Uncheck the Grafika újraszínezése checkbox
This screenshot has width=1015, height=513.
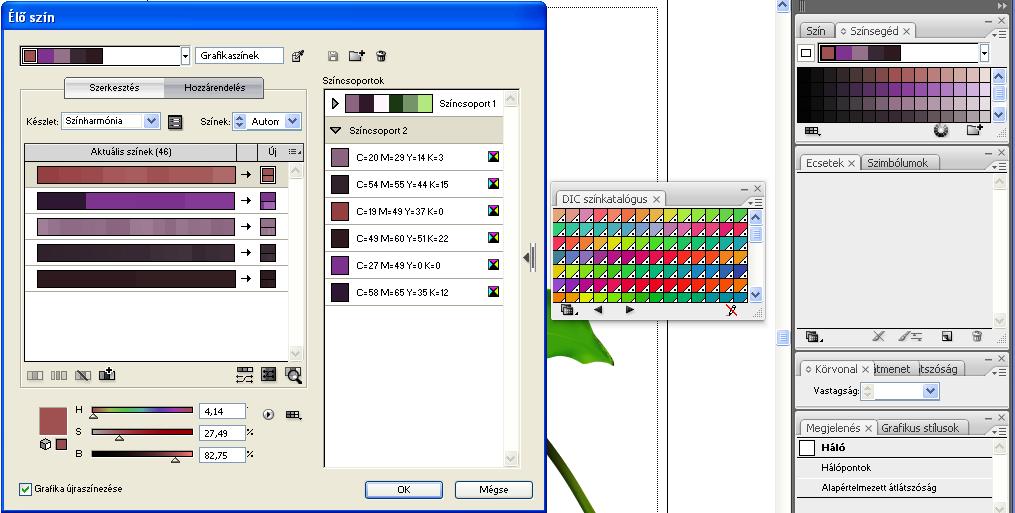click(25, 489)
